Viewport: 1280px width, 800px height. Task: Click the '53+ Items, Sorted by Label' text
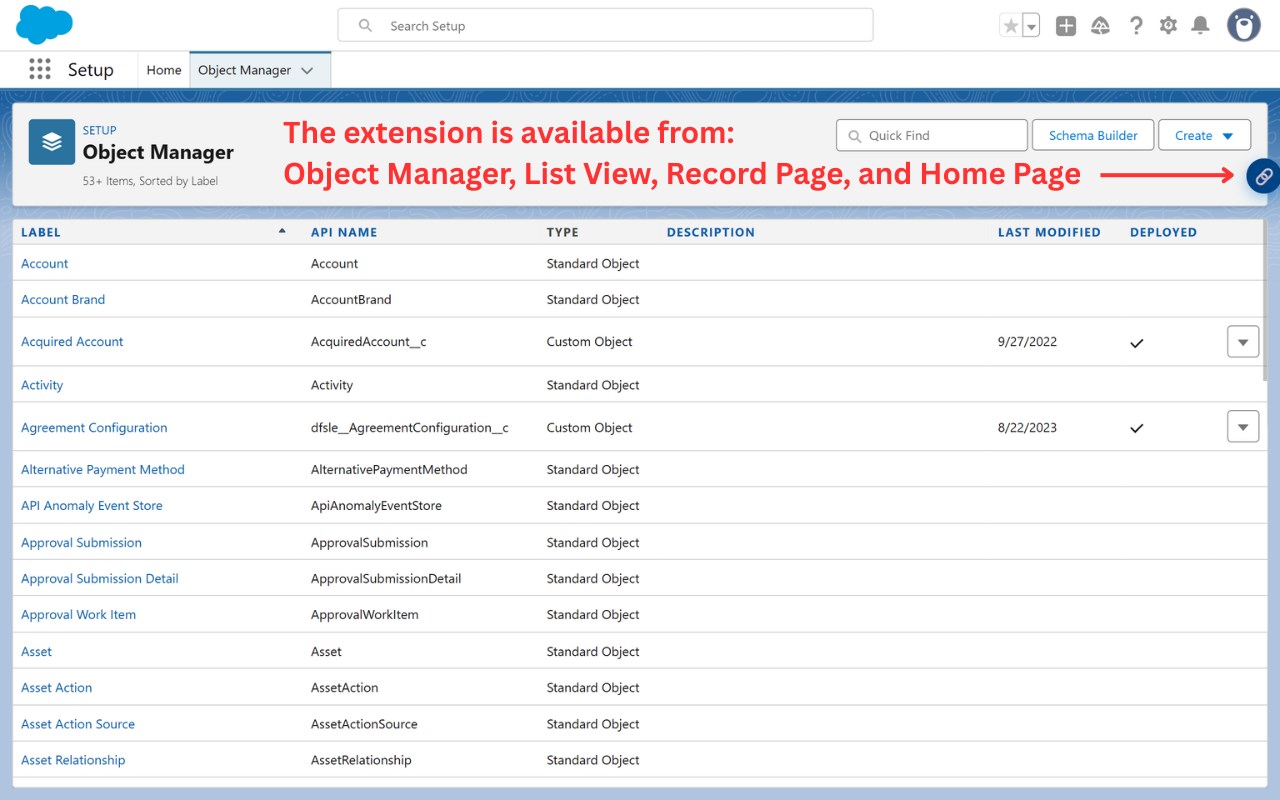[x=150, y=181]
